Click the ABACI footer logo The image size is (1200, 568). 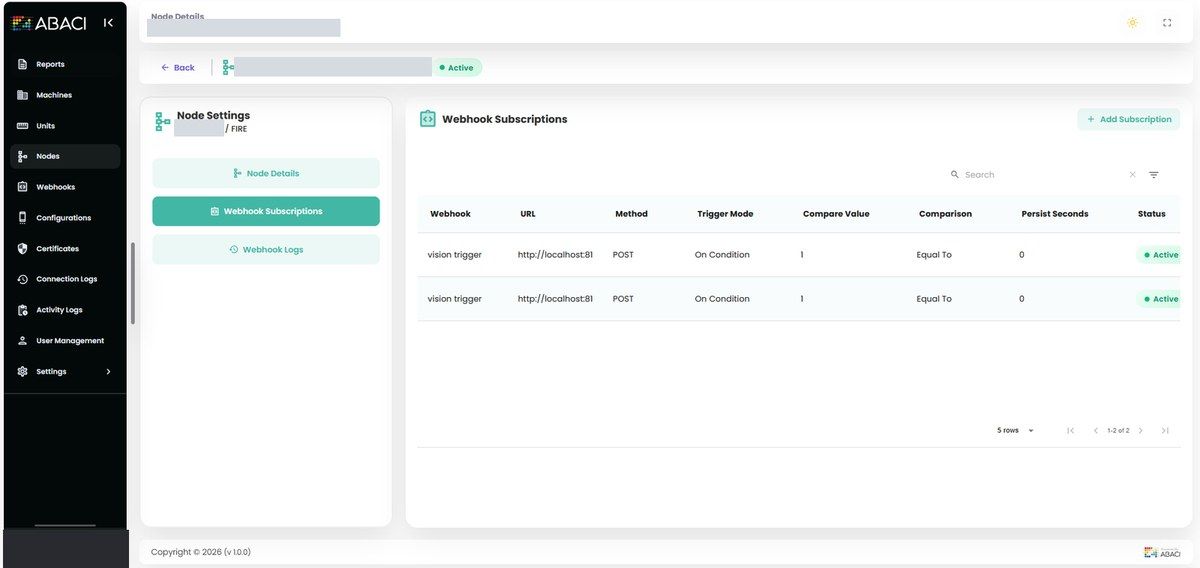pos(1163,552)
